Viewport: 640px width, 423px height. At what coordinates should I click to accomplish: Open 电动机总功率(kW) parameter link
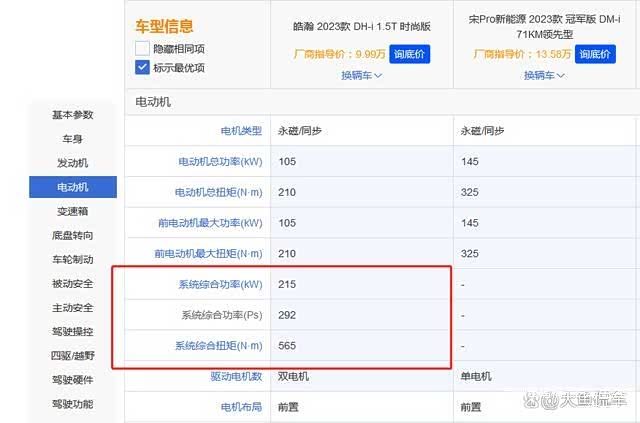tap(220, 161)
